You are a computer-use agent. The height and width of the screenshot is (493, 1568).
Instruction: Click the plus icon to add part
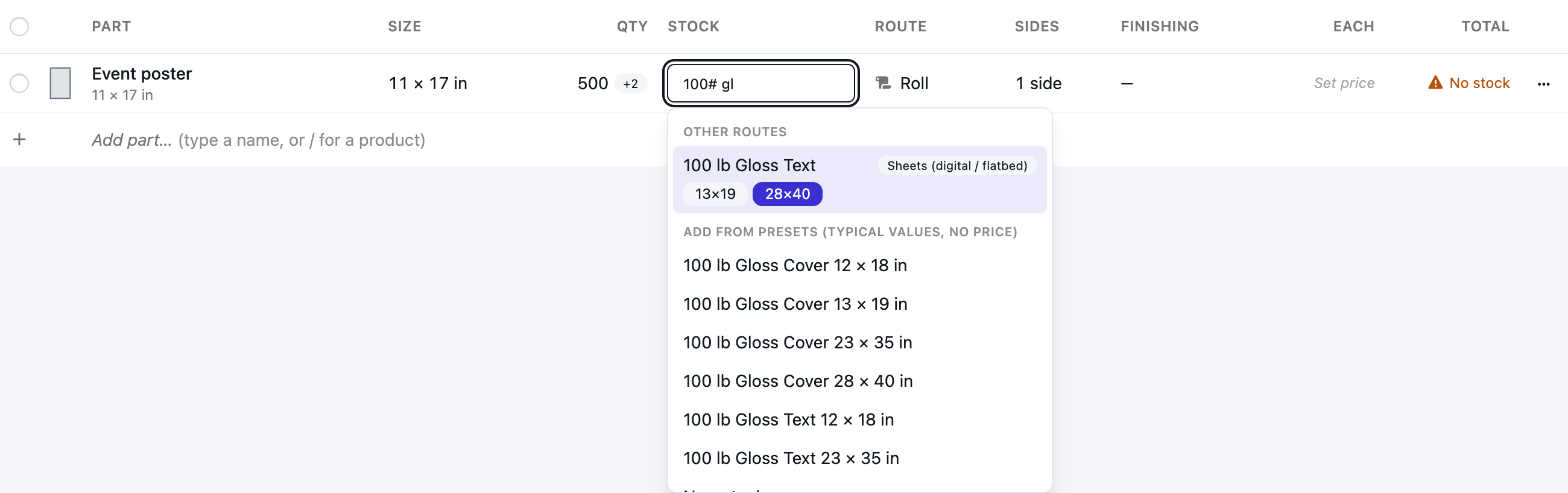(x=19, y=139)
